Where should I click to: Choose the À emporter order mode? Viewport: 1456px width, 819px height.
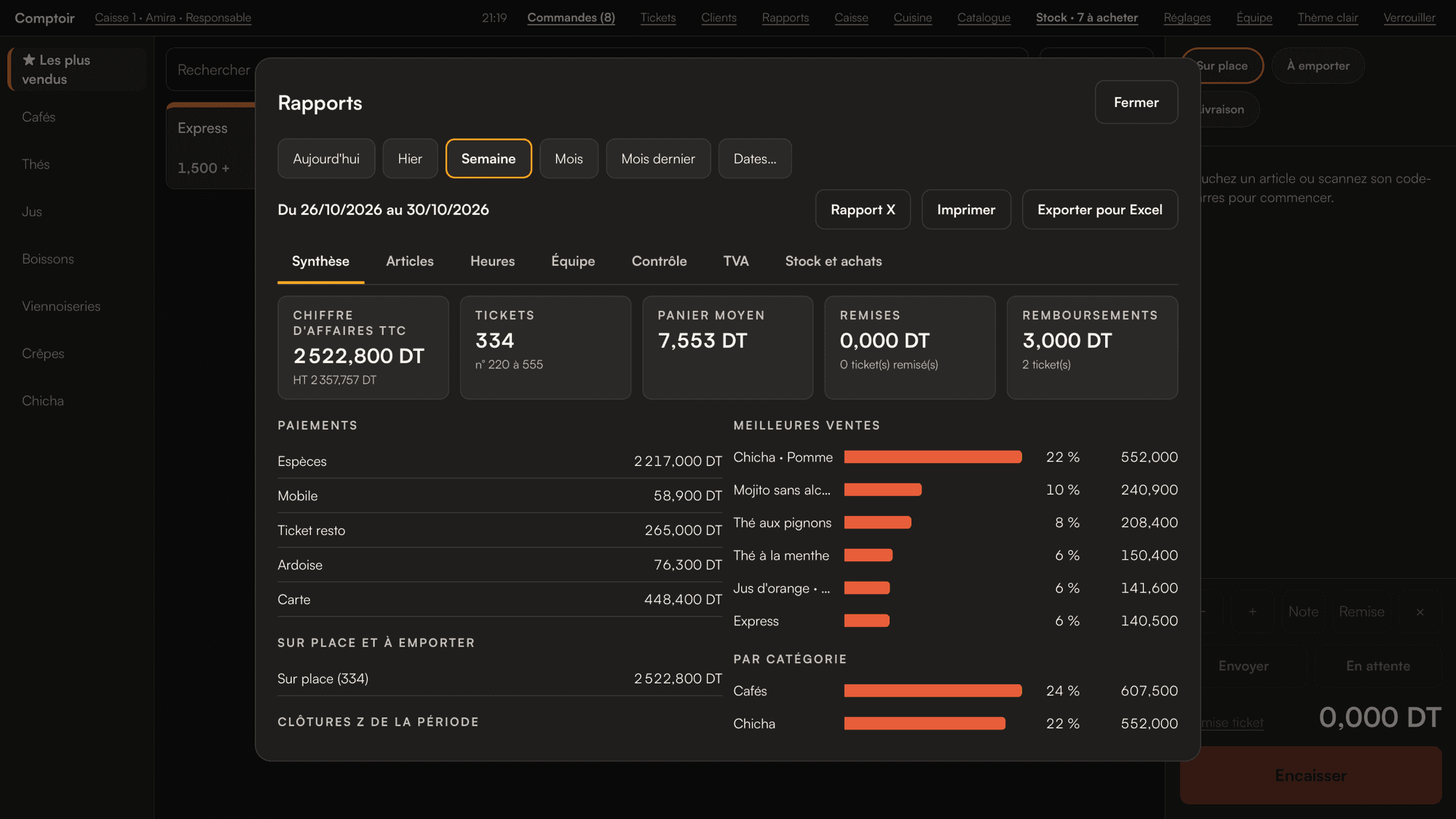[x=1318, y=66]
